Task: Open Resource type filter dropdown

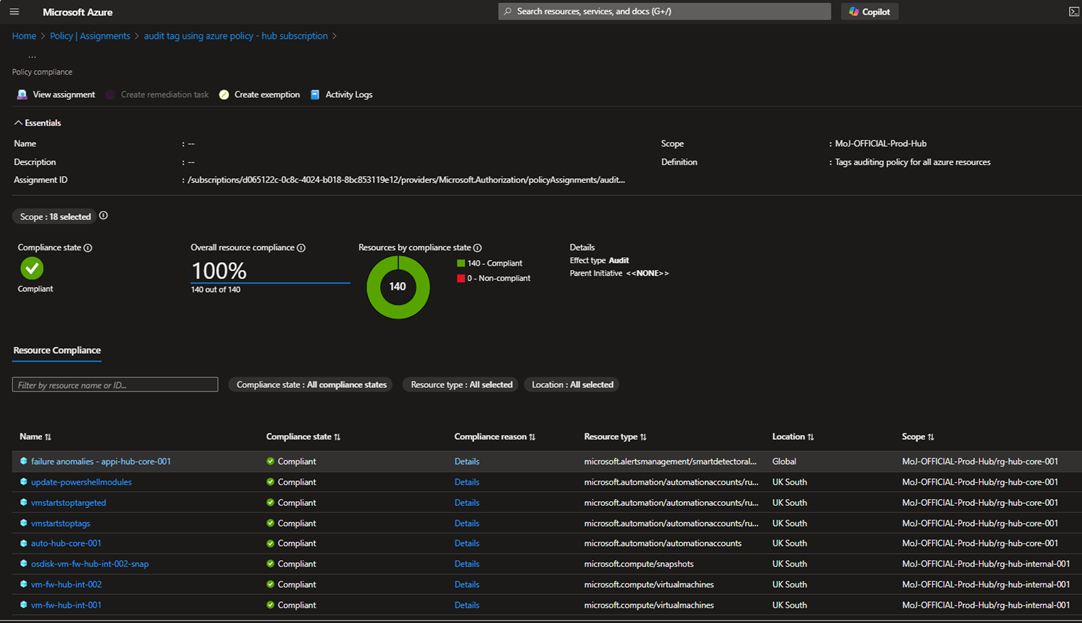Action: (461, 385)
